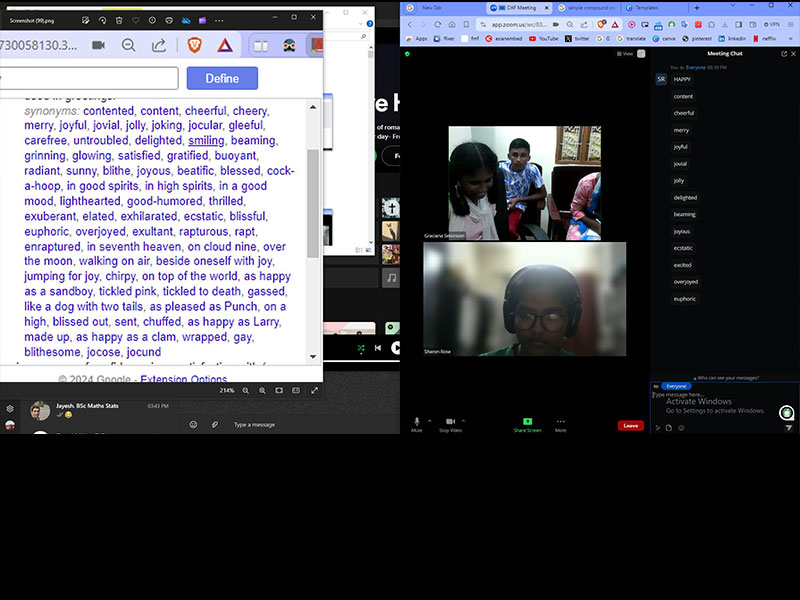
Task: Go back in the browser
Action: click(410, 24)
